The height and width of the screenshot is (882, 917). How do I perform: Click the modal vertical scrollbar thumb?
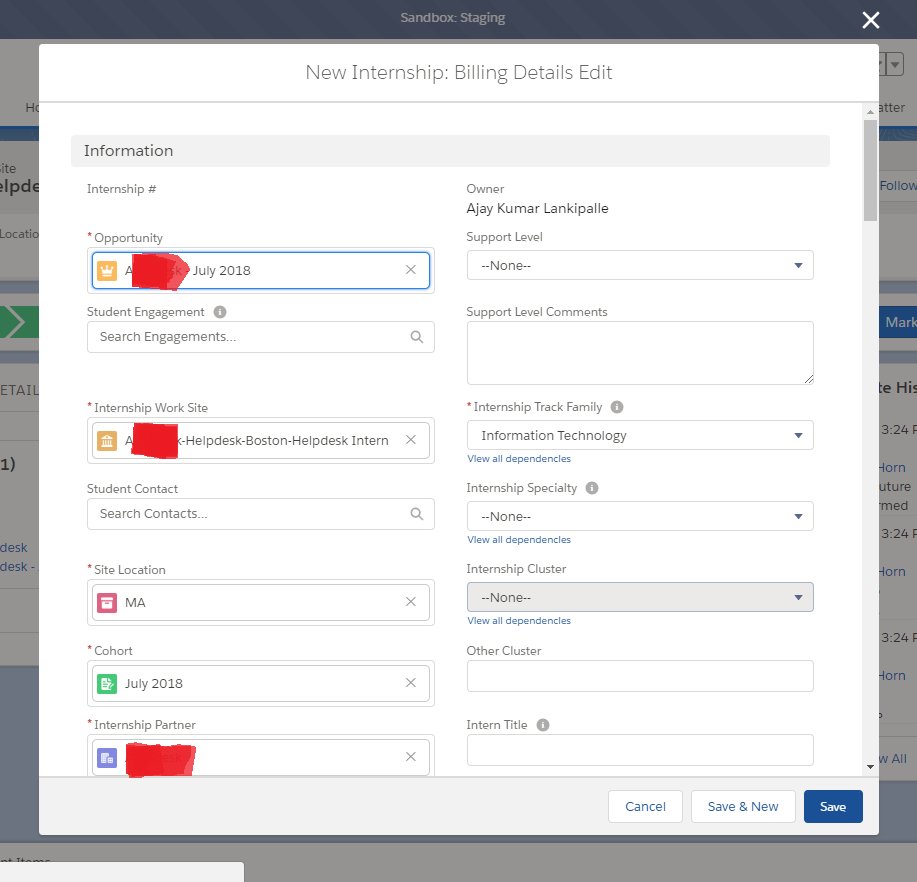coord(870,171)
